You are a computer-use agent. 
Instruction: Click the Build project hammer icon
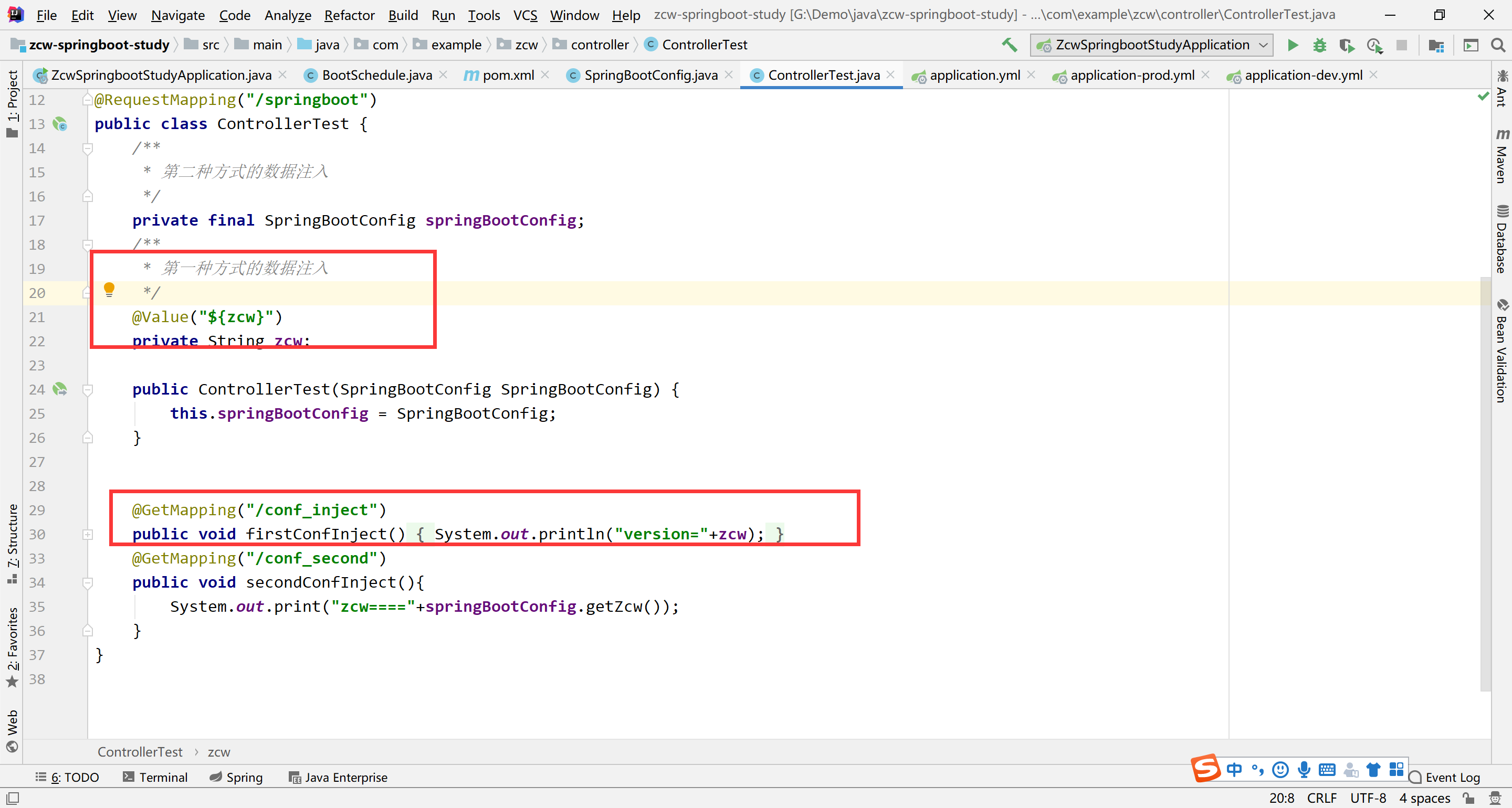click(x=1009, y=45)
